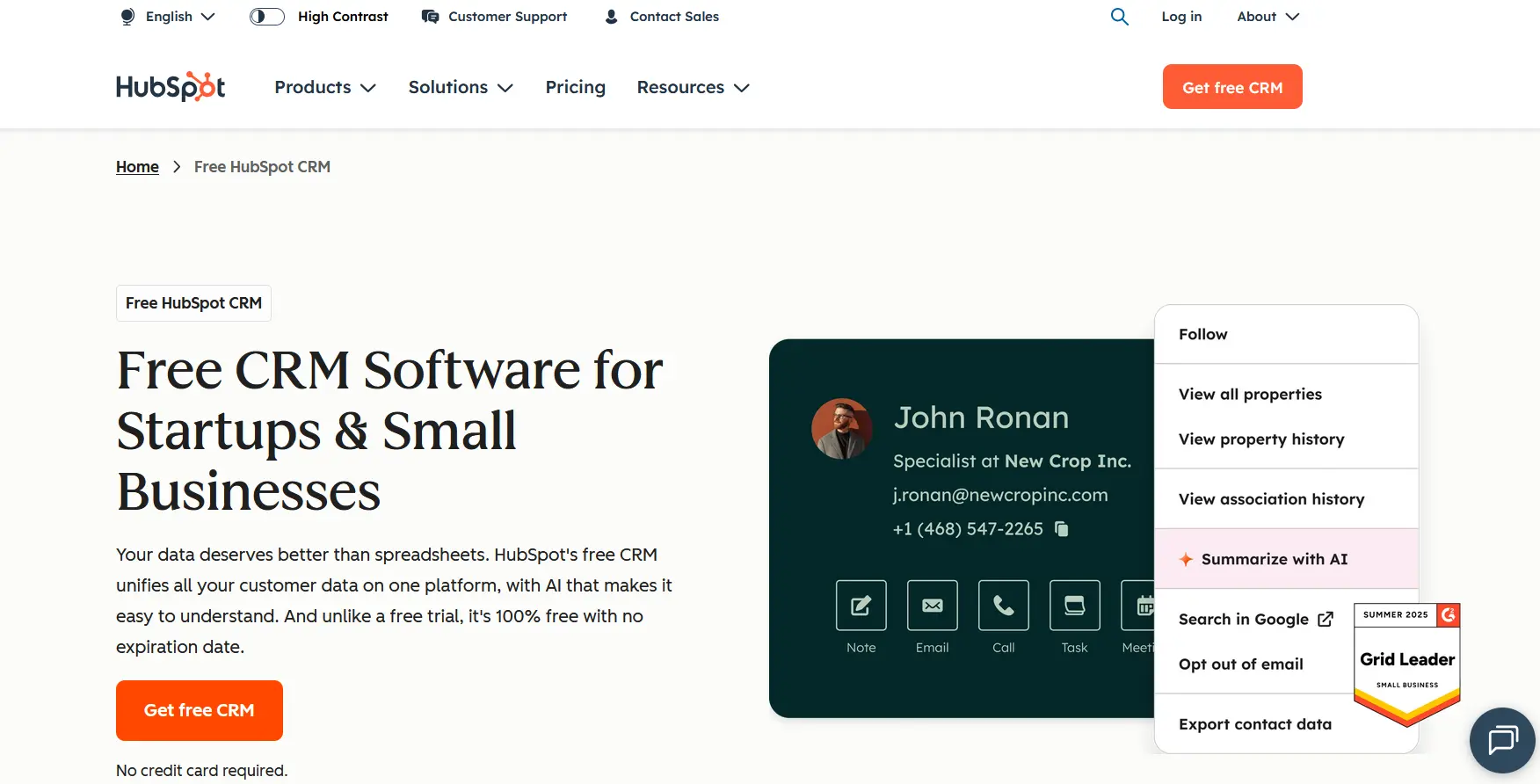Click the j.ronan@newcropinc.com email address
The width and height of the screenshot is (1540, 784).
coord(1000,495)
